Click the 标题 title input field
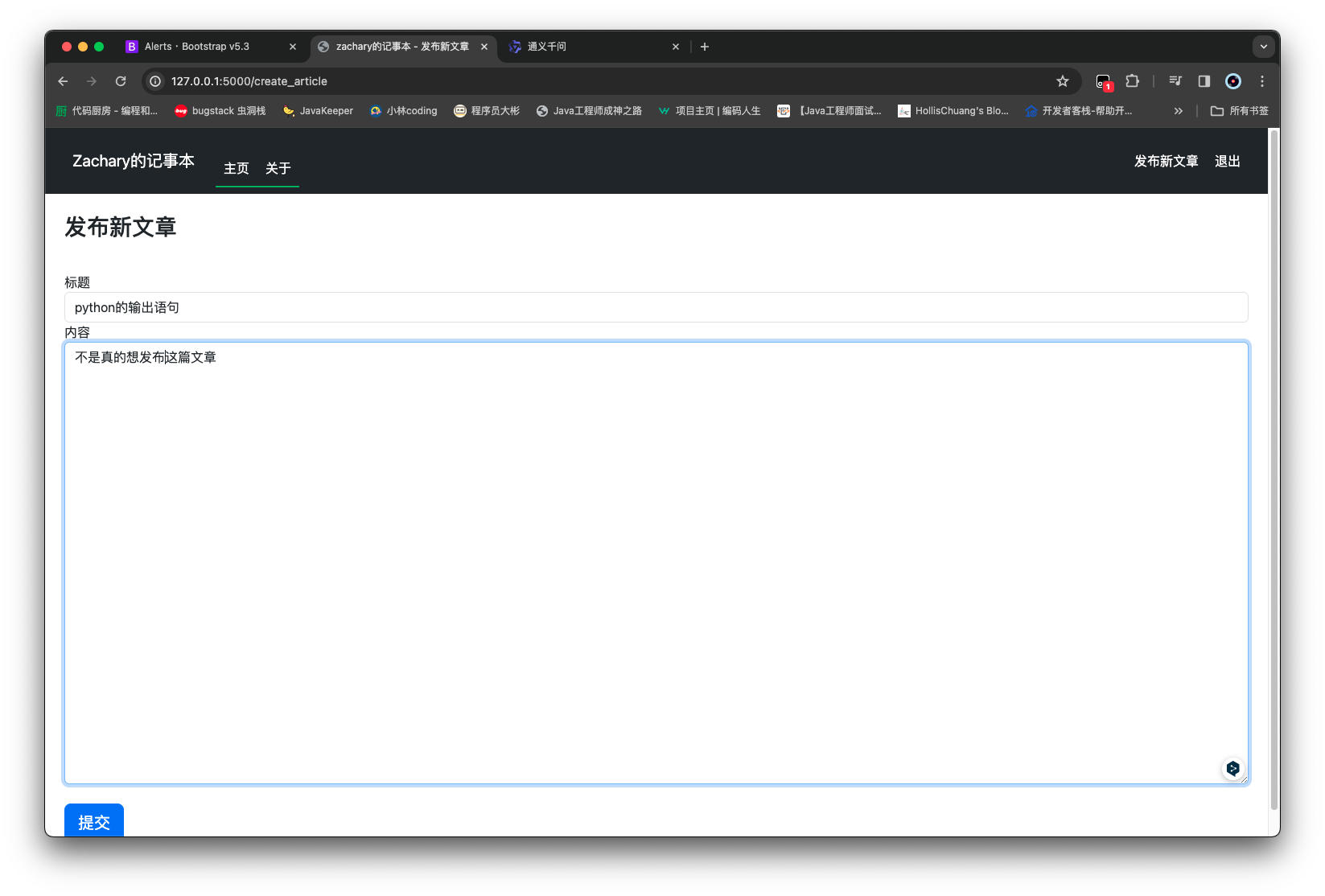This screenshot has width=1325, height=896. coord(656,307)
